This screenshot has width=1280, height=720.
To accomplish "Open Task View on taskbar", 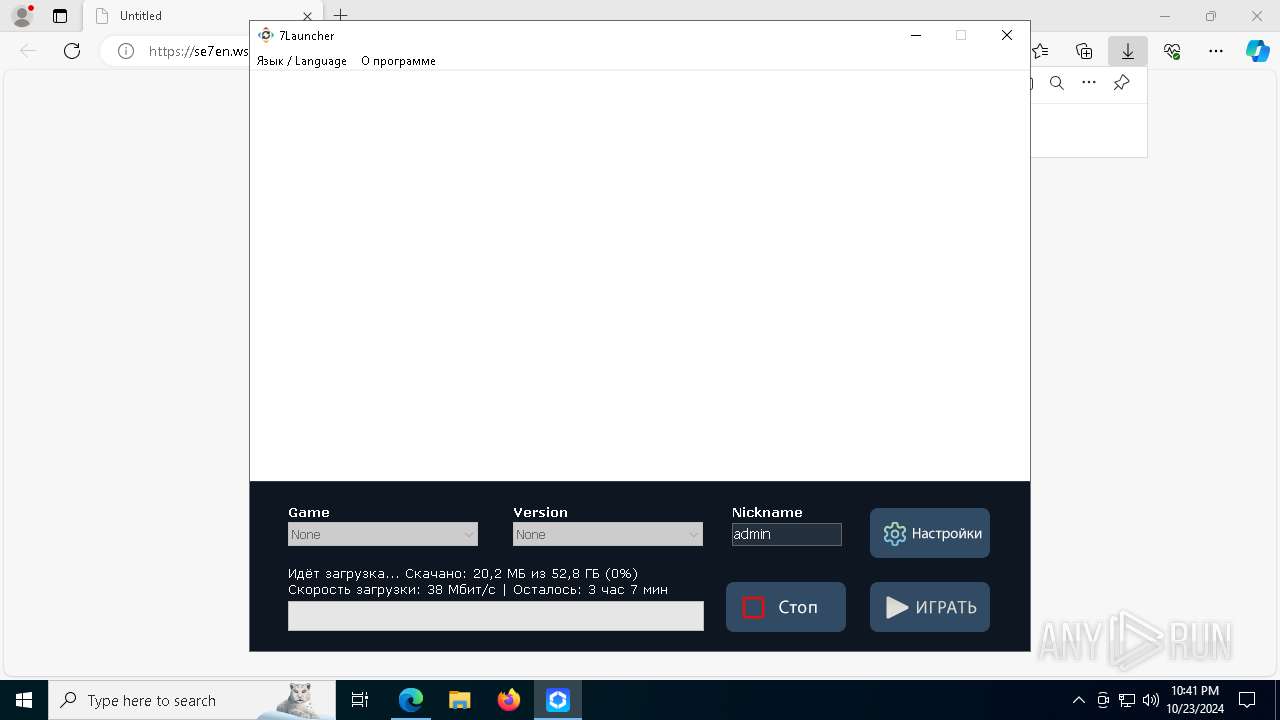I will [360, 700].
